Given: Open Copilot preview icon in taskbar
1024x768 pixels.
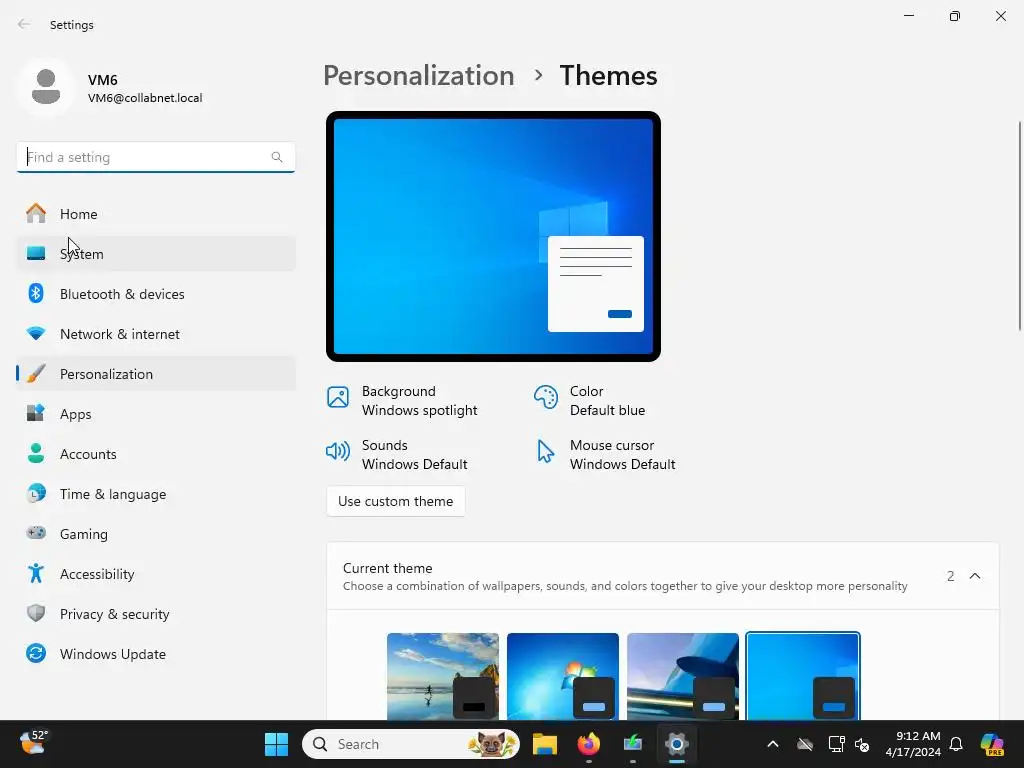Looking at the screenshot, I should click(992, 744).
